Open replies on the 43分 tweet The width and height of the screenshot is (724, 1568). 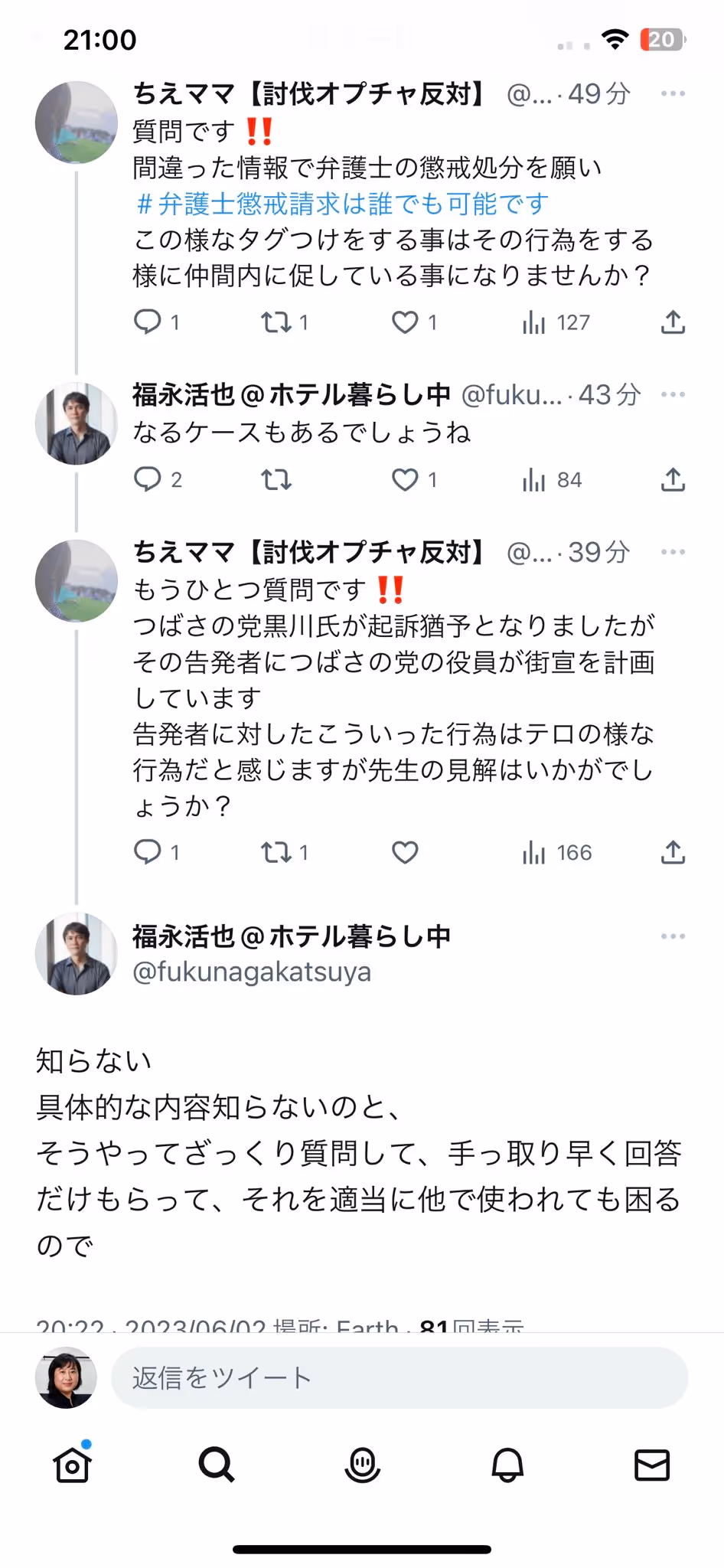[147, 479]
